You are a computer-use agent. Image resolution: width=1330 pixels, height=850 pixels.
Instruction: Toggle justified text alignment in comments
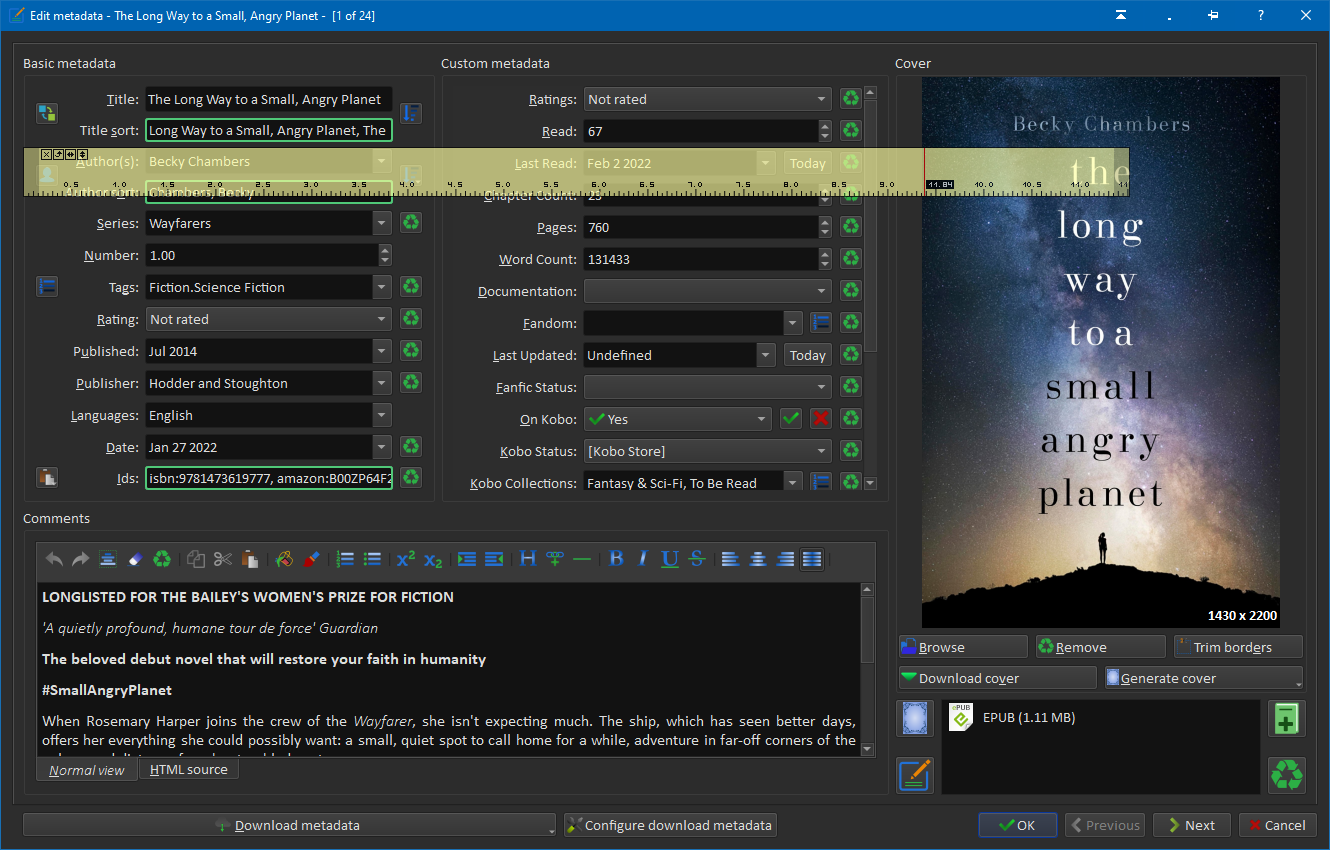[812, 559]
